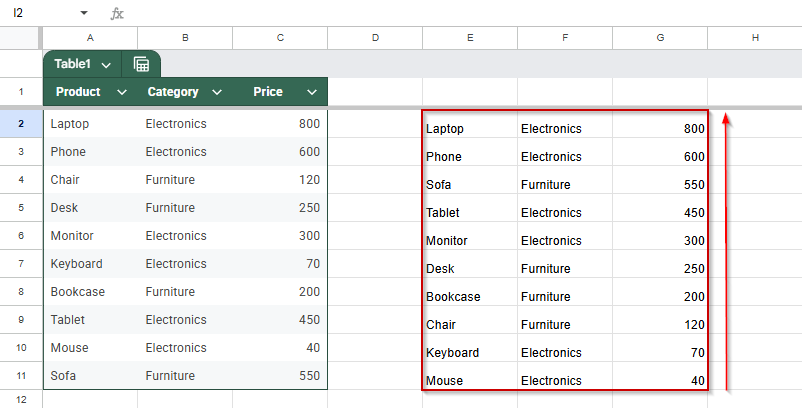Screen dimensions: 802x408
Task: Select the Chair cell in column A
Action: (x=91, y=180)
